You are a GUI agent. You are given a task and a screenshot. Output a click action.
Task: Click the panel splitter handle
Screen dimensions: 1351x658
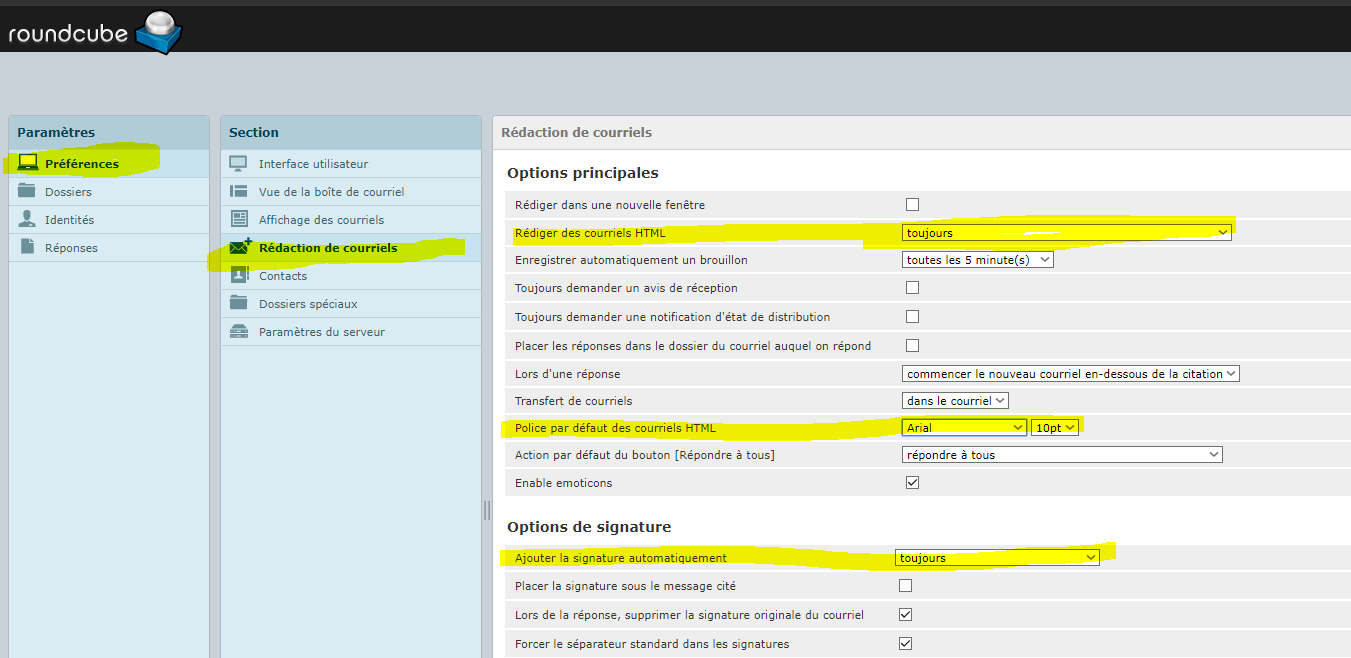pos(487,510)
